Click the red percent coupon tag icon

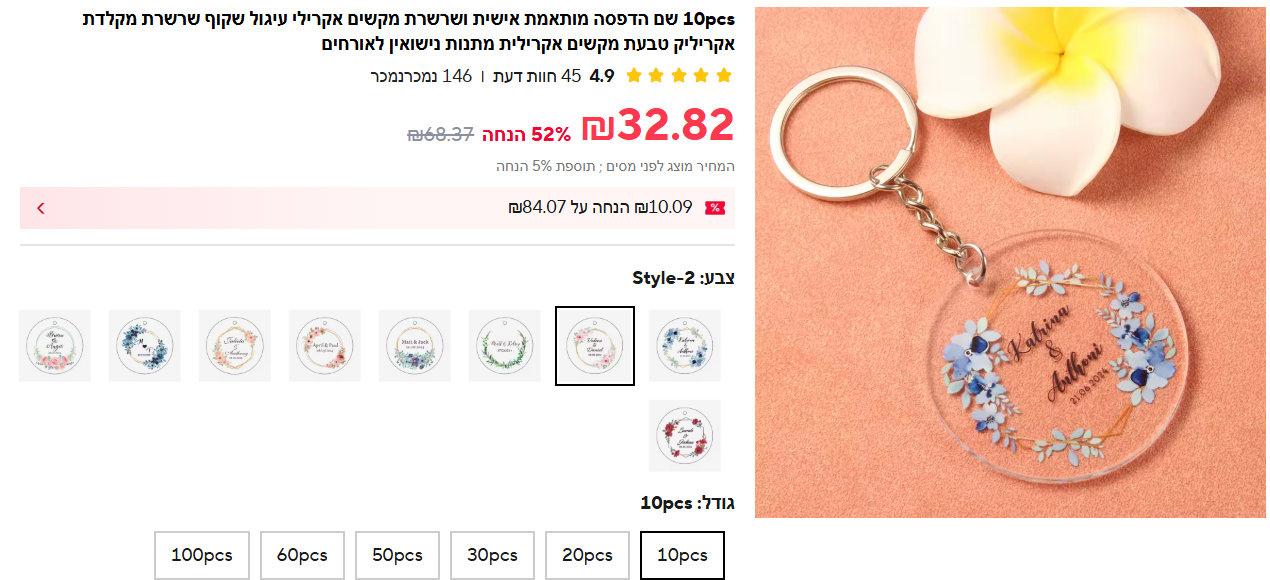715,208
